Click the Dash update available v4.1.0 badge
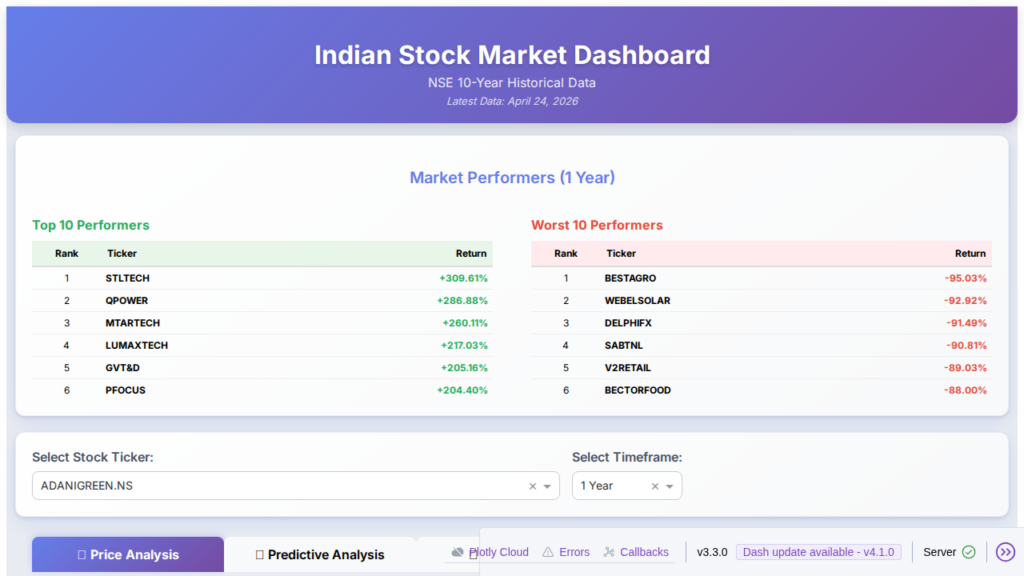Viewport: 1024px width, 576px height. point(819,551)
